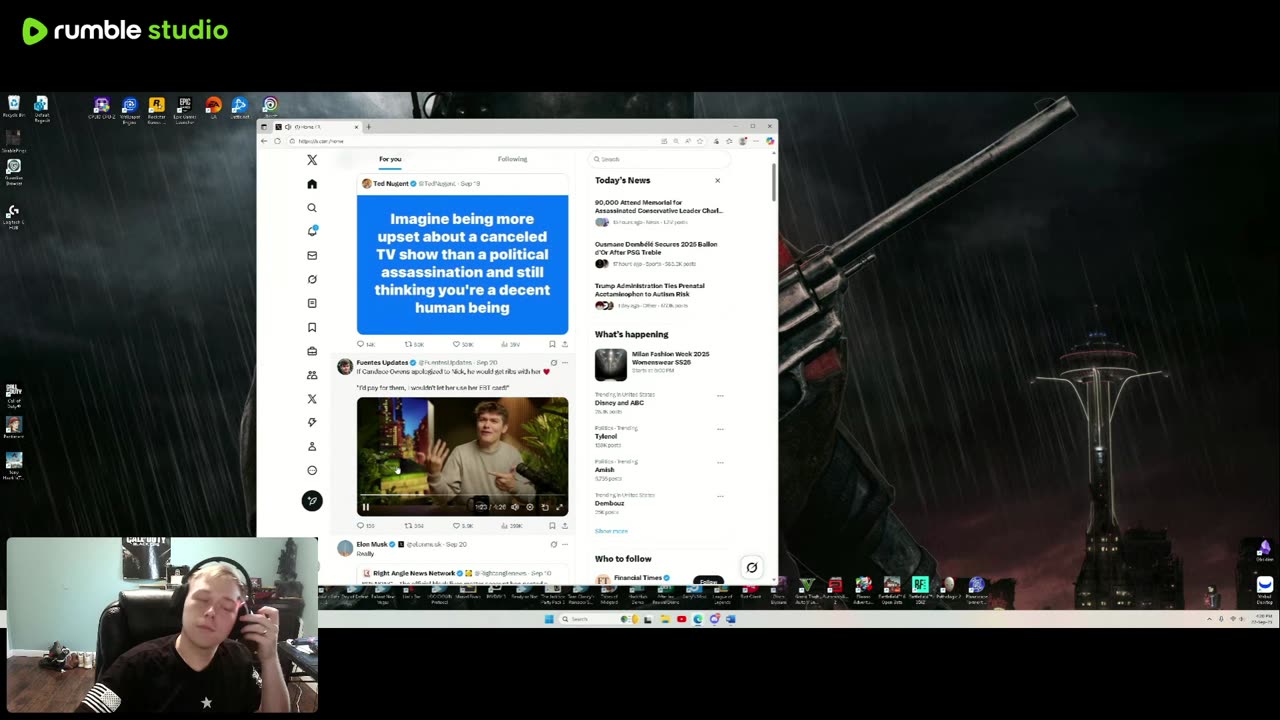Open the Milan Fashion Week event thumbnail
Screen dimensions: 1280x720
click(610, 365)
